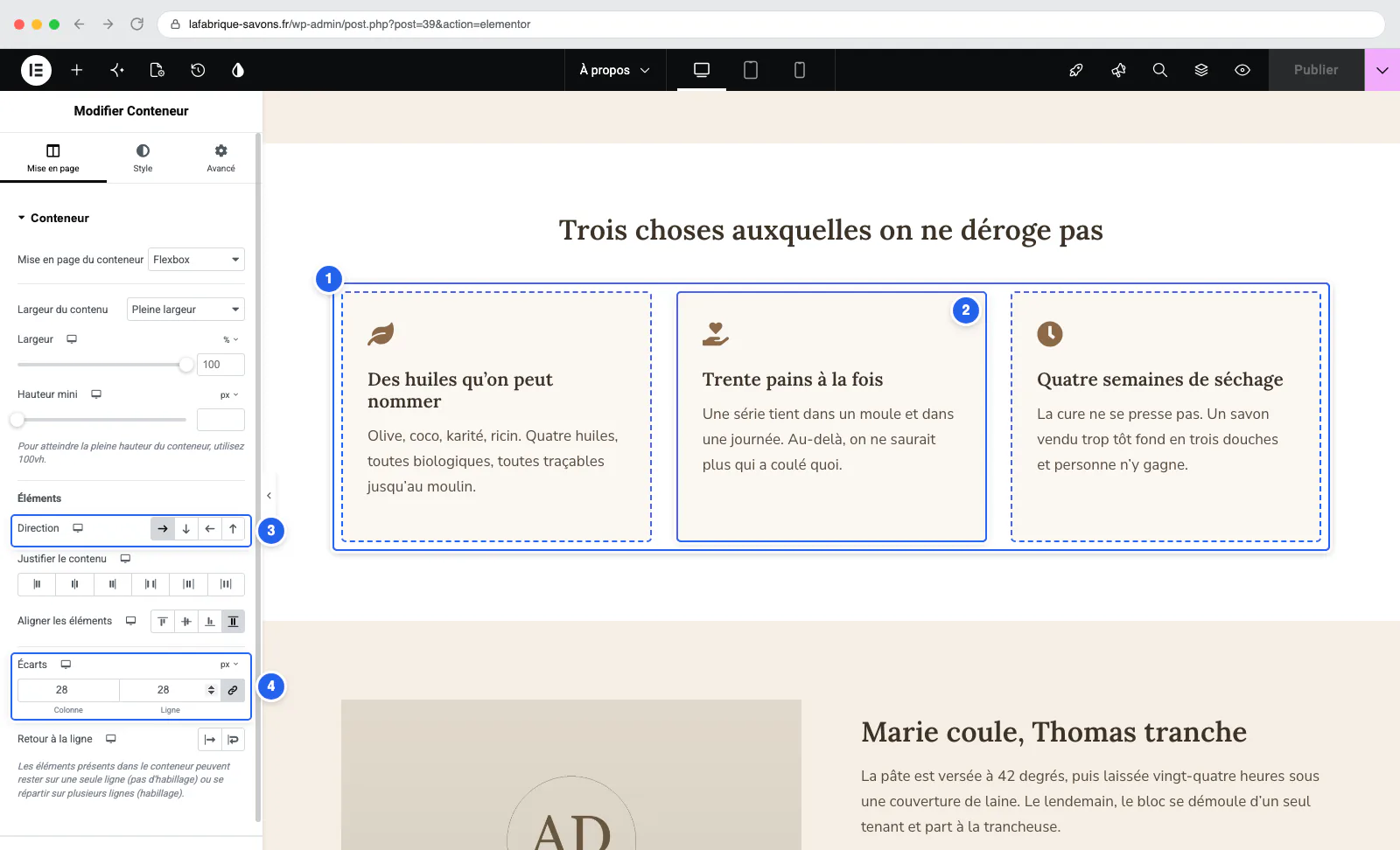Preview changes with the eye icon
This screenshot has height=850, width=1400.
coord(1242,70)
